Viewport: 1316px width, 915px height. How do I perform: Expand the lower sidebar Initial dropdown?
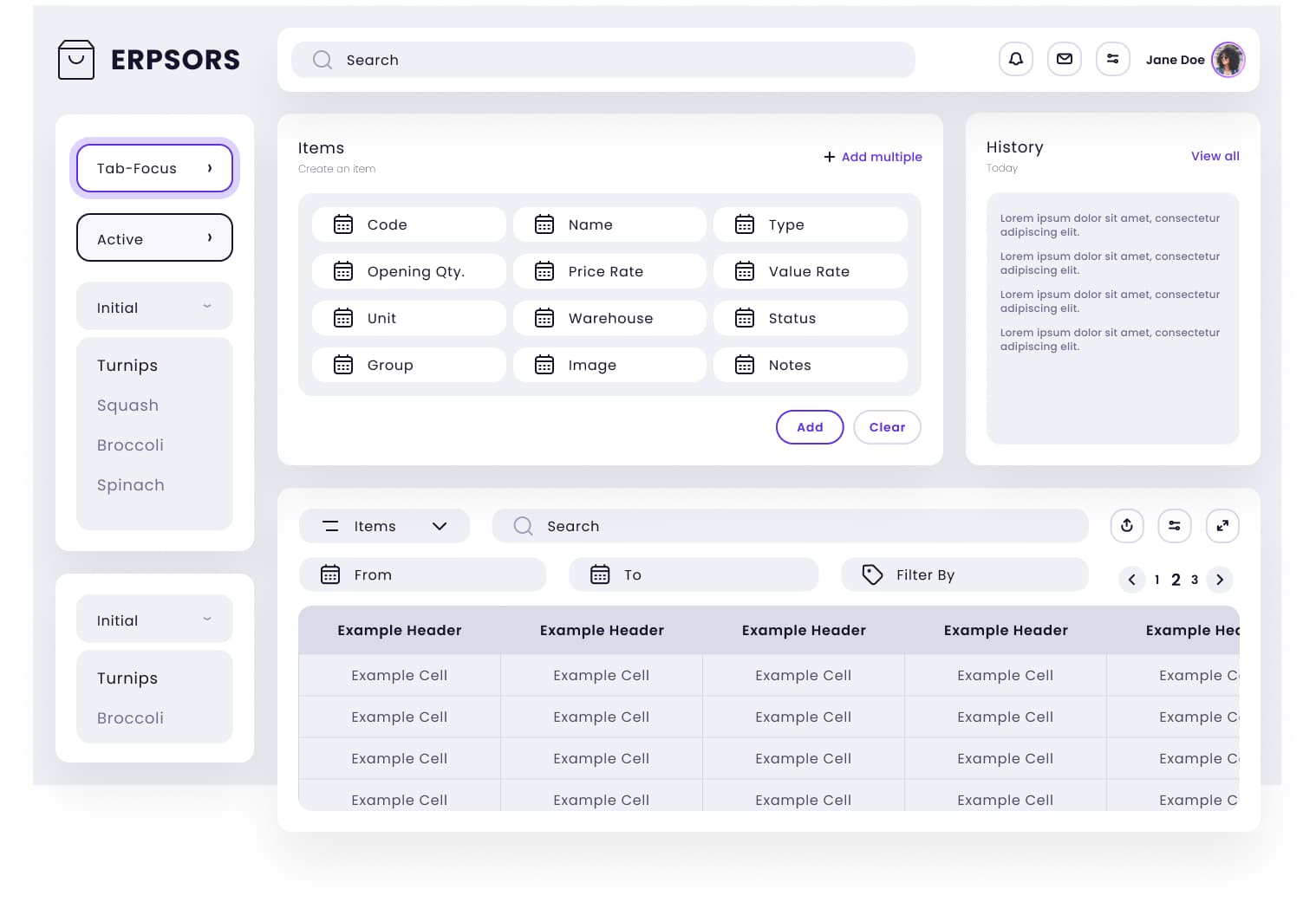(154, 620)
